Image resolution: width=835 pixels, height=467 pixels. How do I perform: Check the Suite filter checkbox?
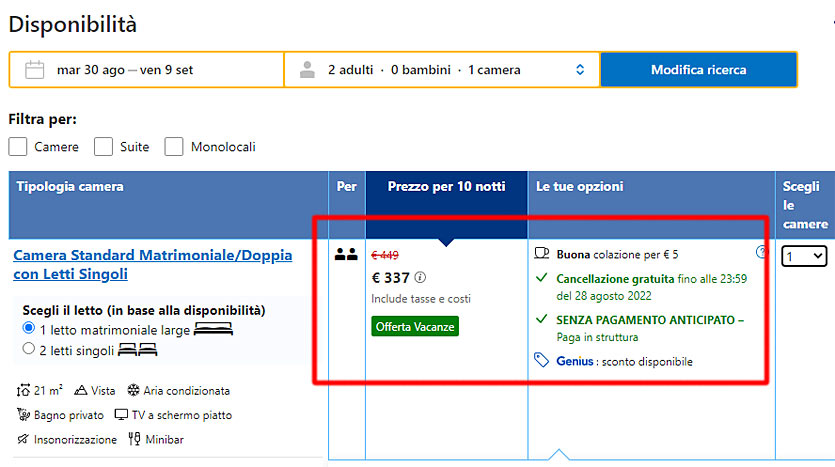[x=103, y=146]
